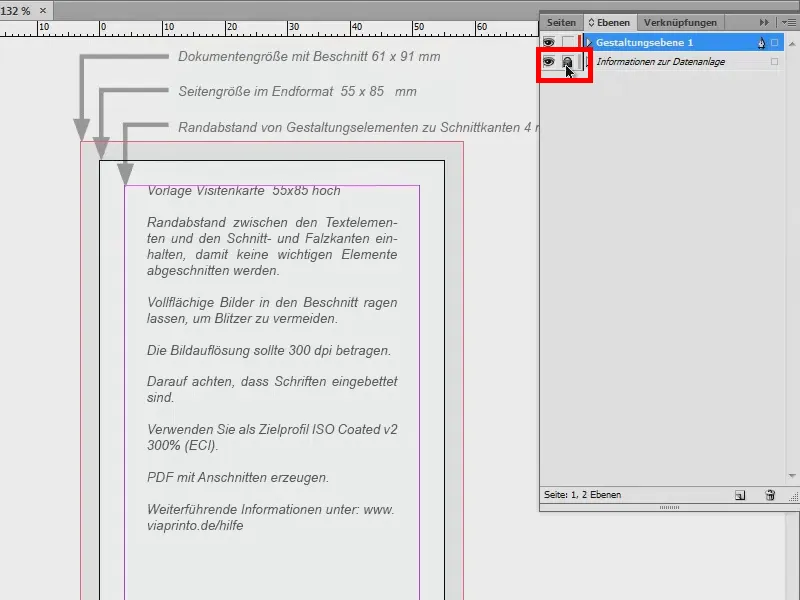The width and height of the screenshot is (800, 600).
Task: Expand the Gestaltungsebene 1 layer contents
Action: pyautogui.click(x=589, y=42)
